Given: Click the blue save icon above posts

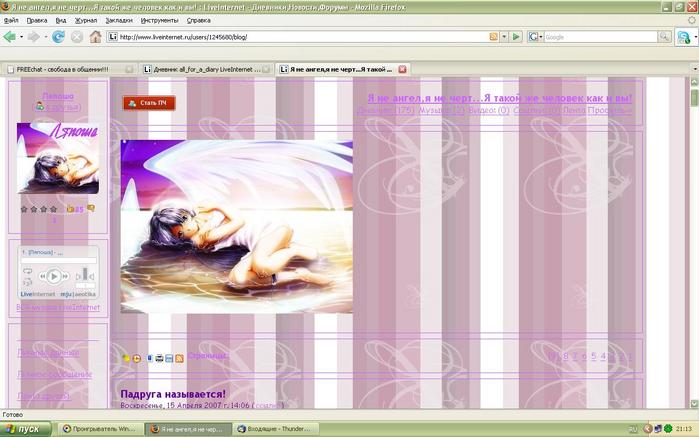Looking at the screenshot, I should pyautogui.click(x=169, y=358).
